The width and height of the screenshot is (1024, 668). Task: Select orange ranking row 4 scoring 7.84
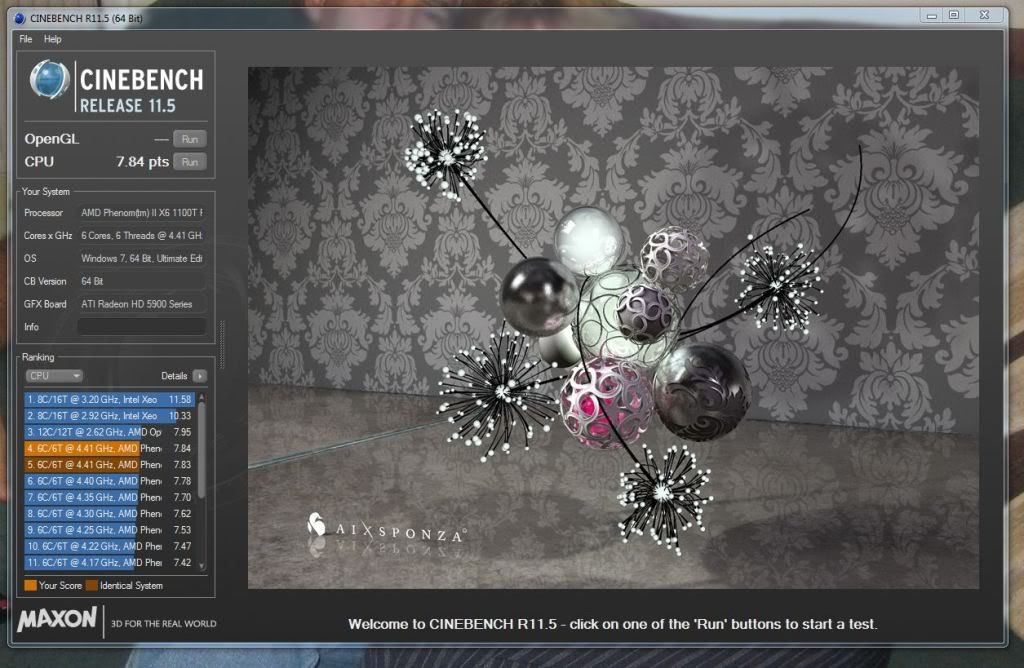click(x=110, y=448)
